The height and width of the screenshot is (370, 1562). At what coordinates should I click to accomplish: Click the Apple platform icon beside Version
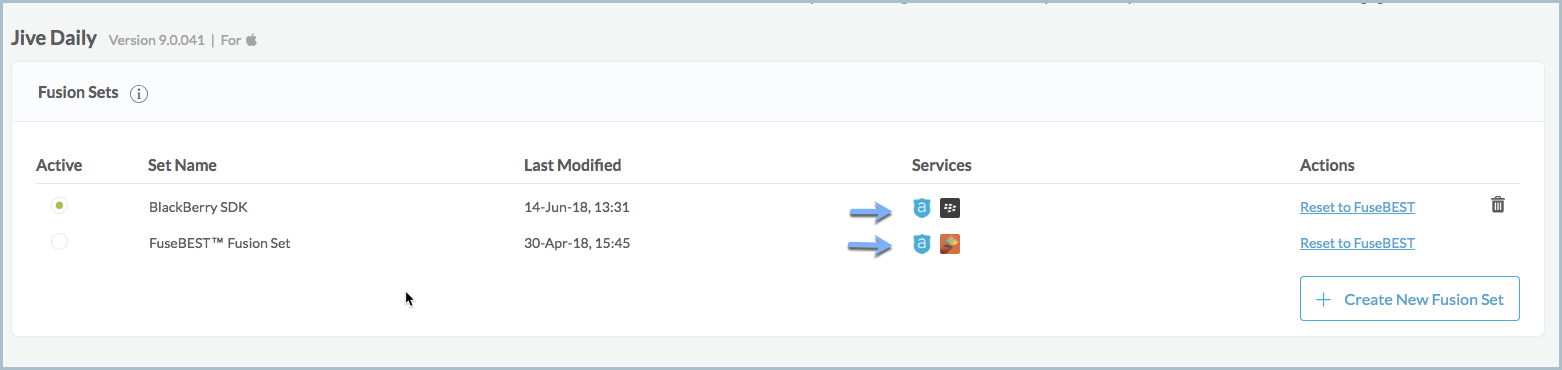pos(252,40)
